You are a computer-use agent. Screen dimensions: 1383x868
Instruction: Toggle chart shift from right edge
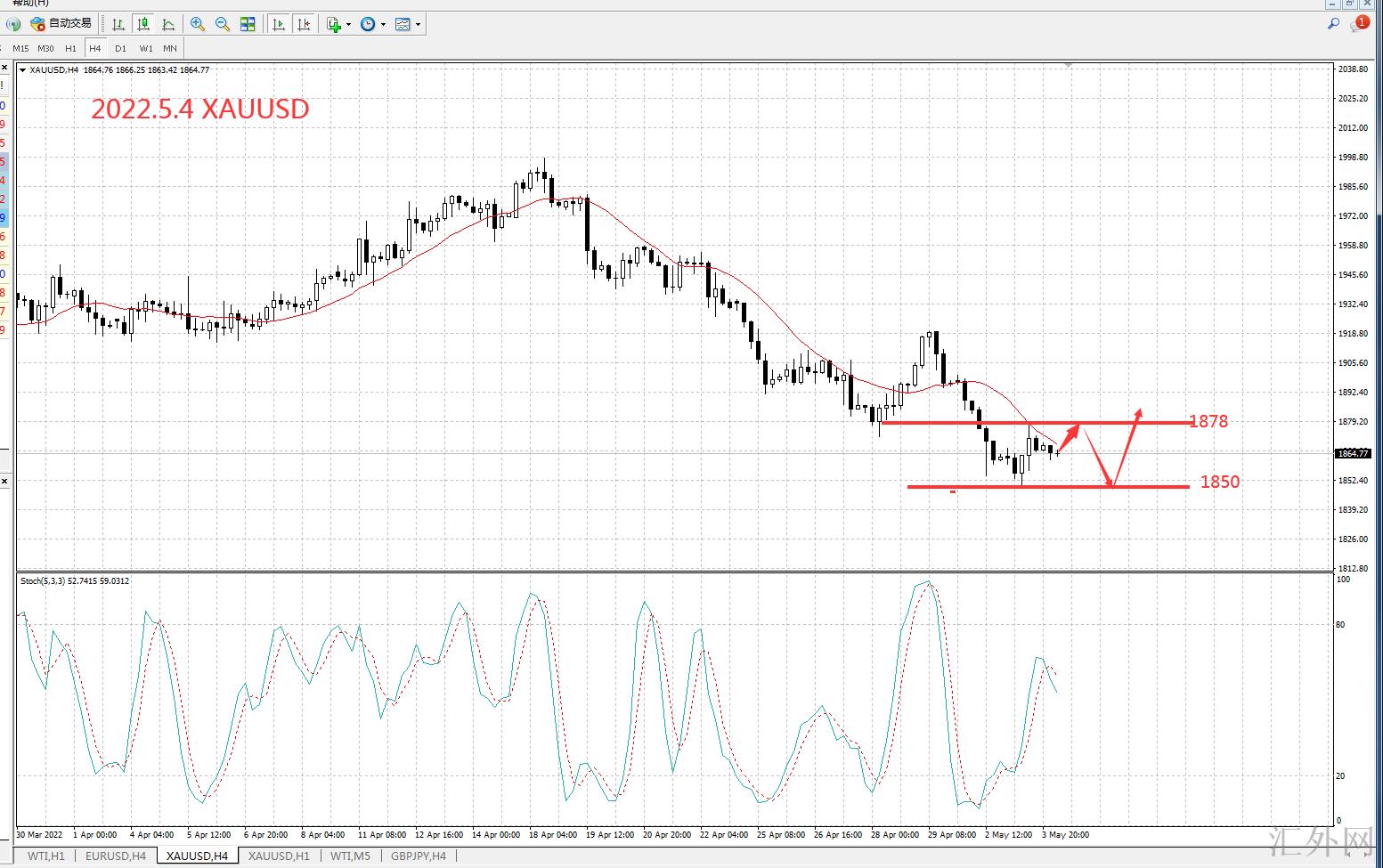pyautogui.click(x=304, y=24)
